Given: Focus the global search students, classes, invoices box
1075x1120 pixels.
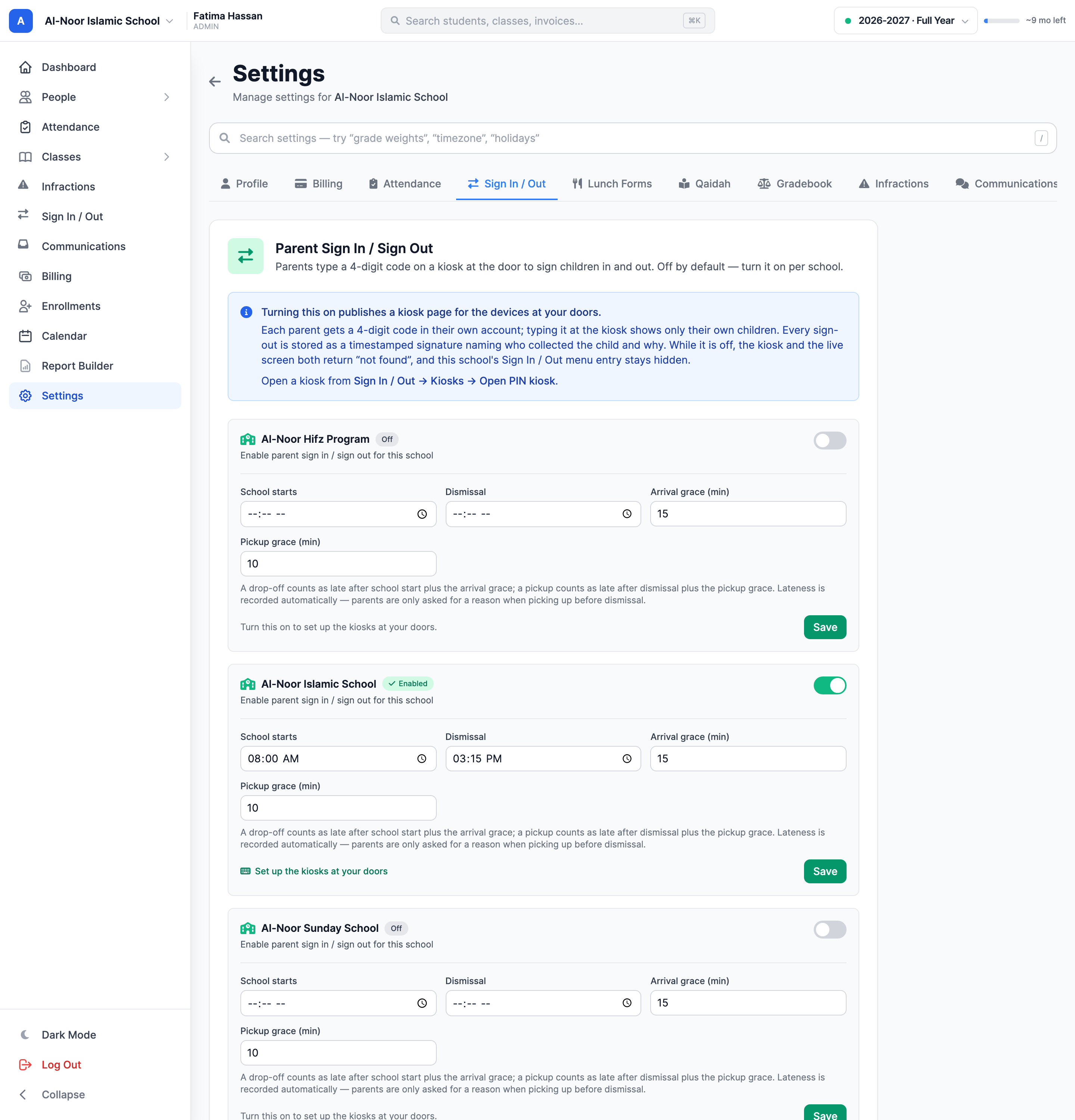Looking at the screenshot, I should 547,21.
